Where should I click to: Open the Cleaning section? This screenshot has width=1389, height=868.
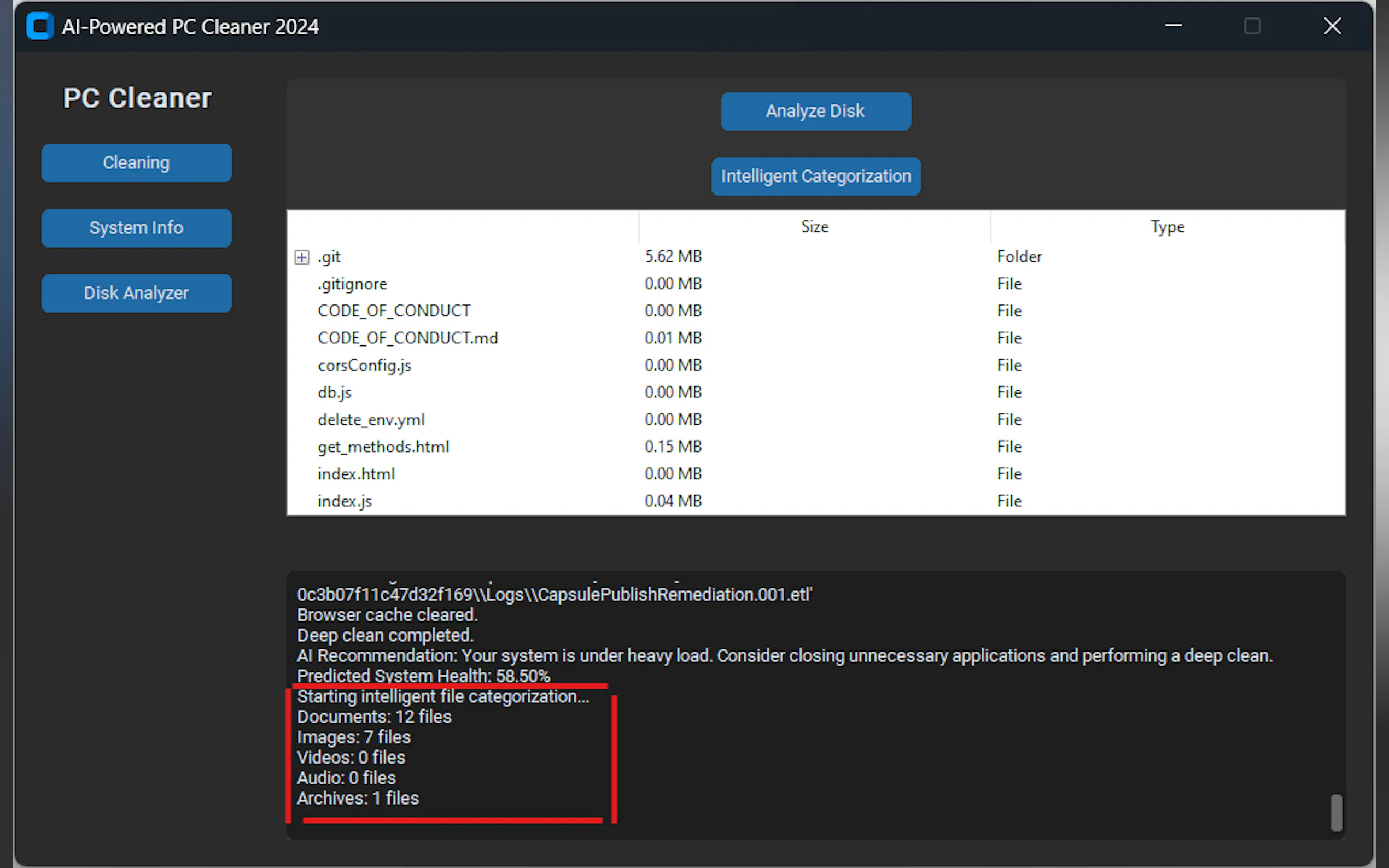[136, 163]
